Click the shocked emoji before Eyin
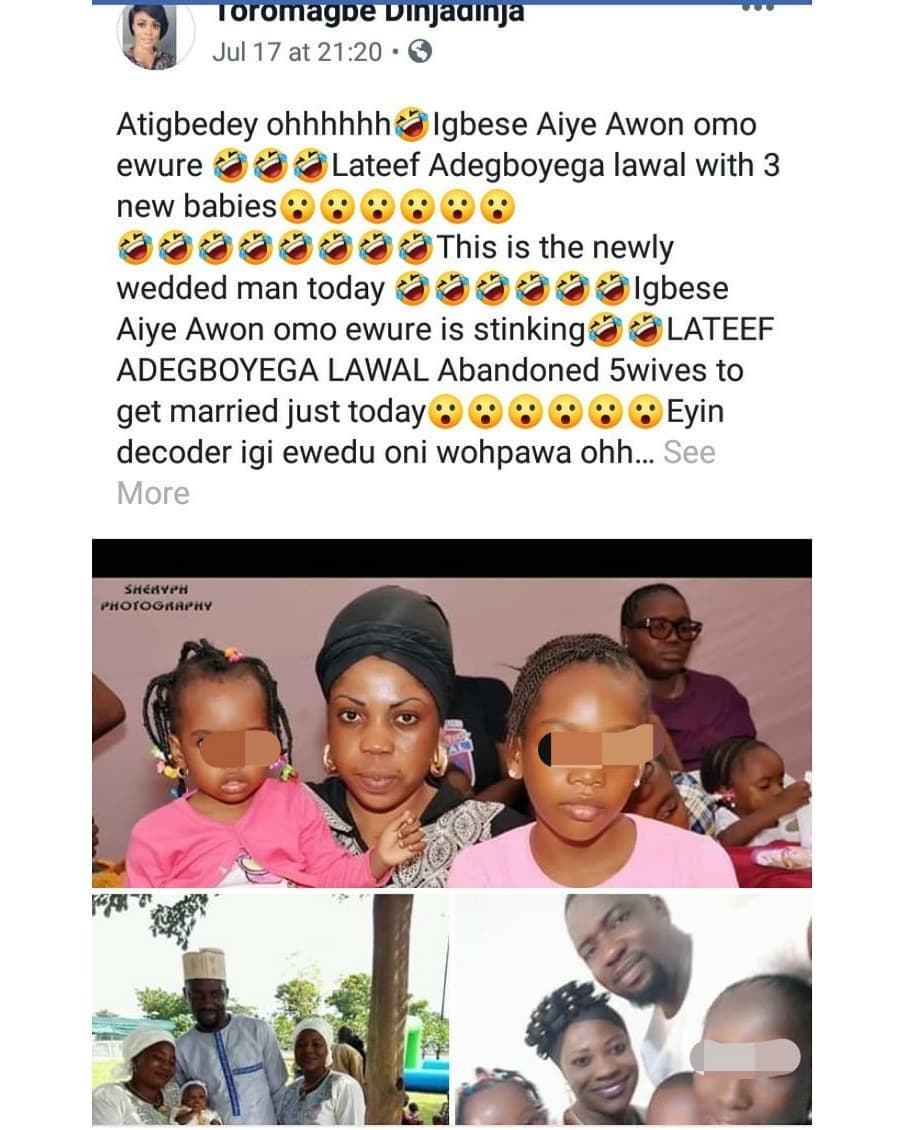Screen dimensions: 904x1130 [645, 412]
